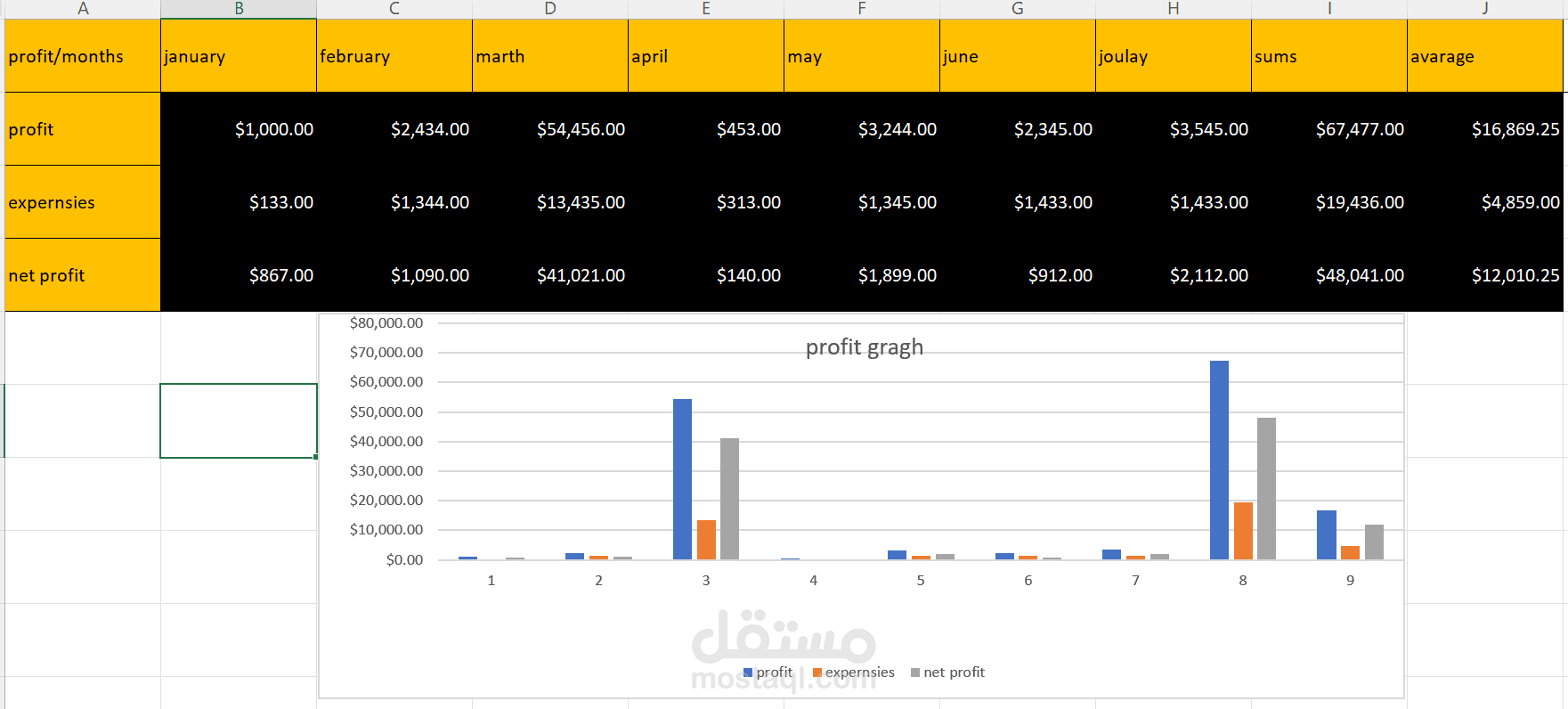Select the cell containing $1,090.00
This screenshot has height=709, width=1568.
pyautogui.click(x=394, y=275)
